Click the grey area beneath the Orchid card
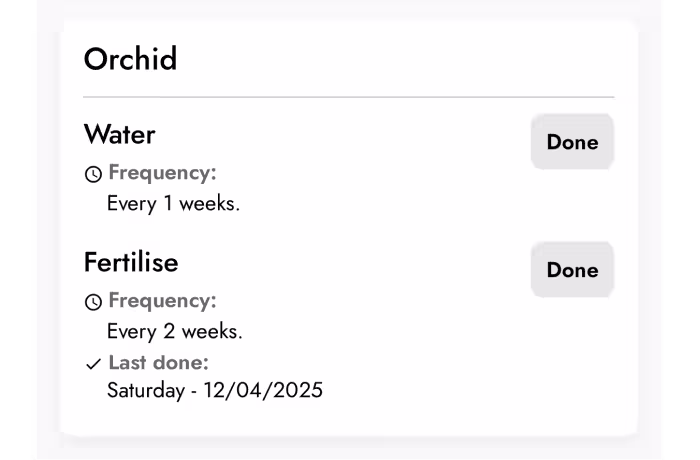The height and width of the screenshot is (460, 700). click(348, 449)
